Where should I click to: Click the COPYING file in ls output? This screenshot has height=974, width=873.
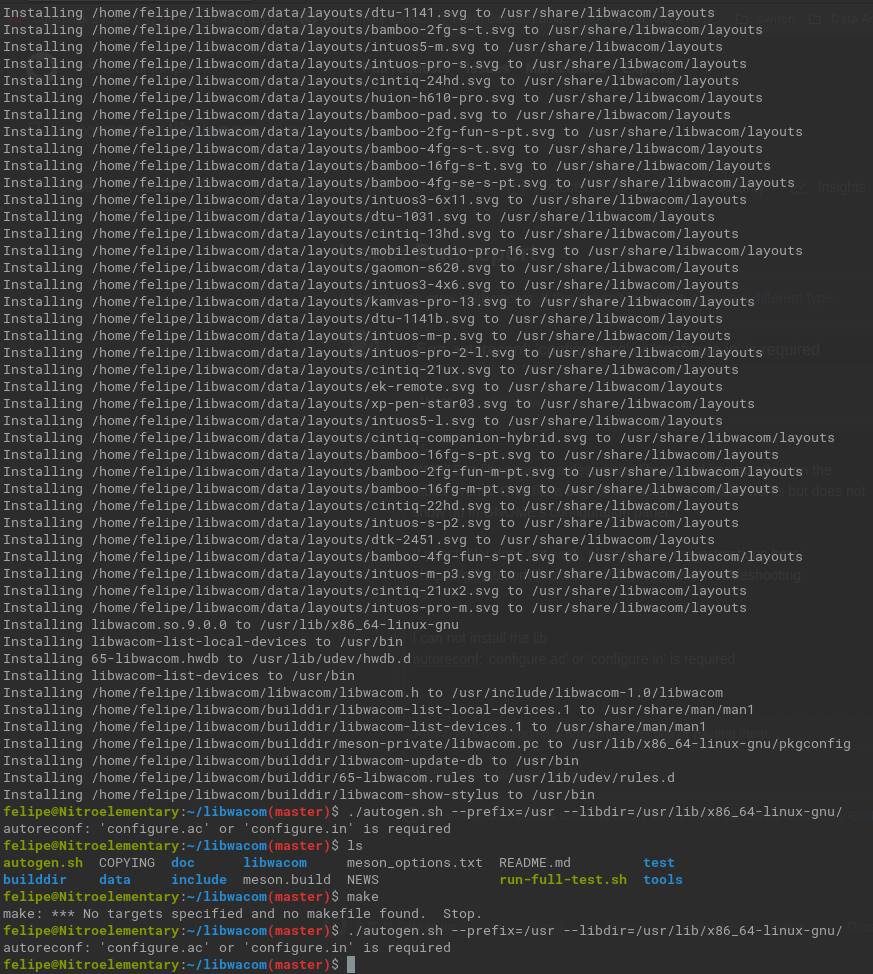(127, 863)
